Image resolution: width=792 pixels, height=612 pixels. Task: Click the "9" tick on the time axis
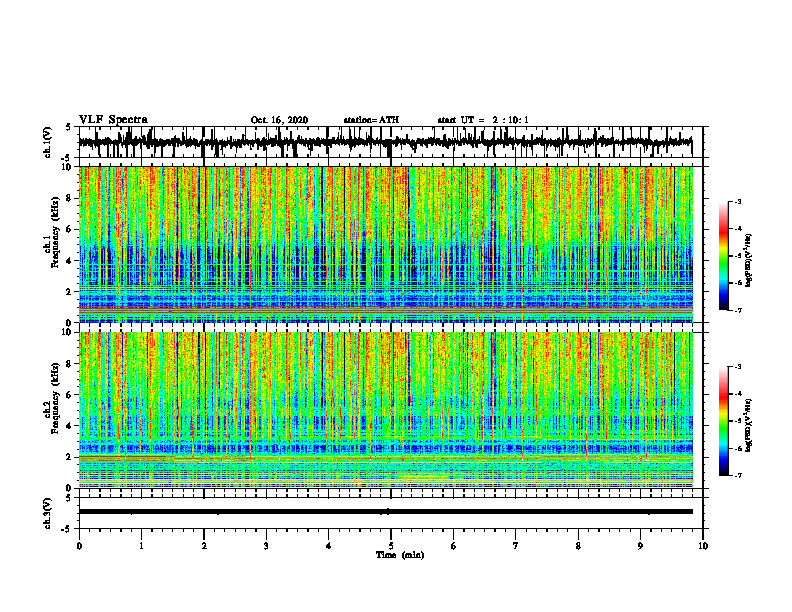point(640,546)
